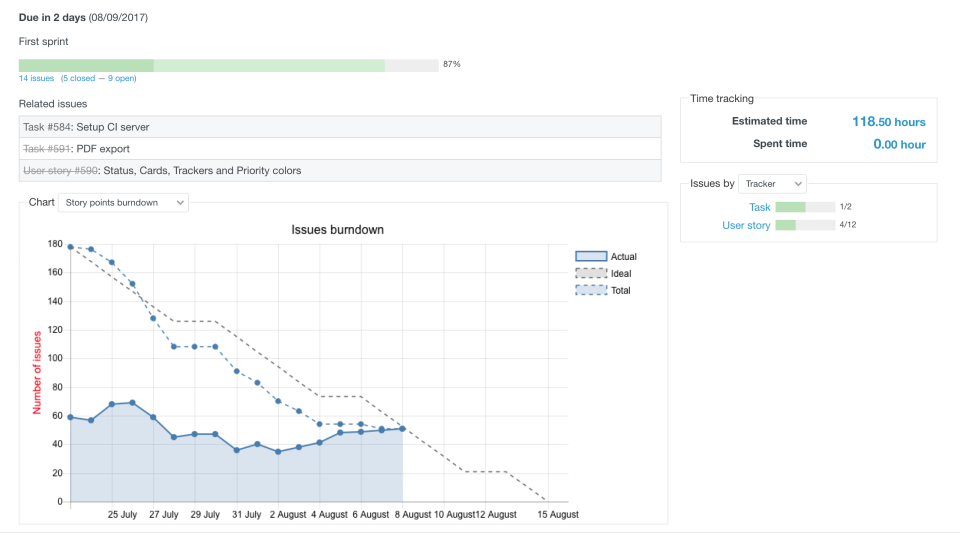The image size is (960, 541).
Task: Select the Task tracker link
Action: [760, 207]
